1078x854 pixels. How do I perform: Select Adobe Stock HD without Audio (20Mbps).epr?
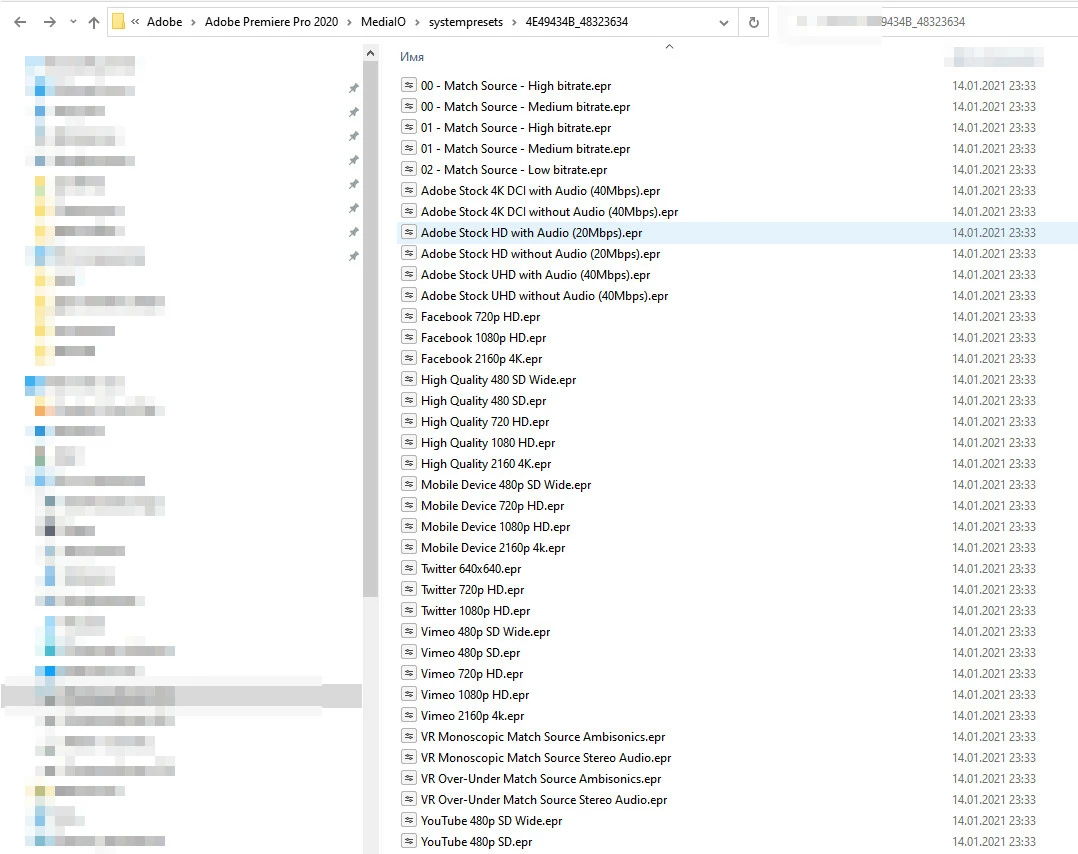540,254
